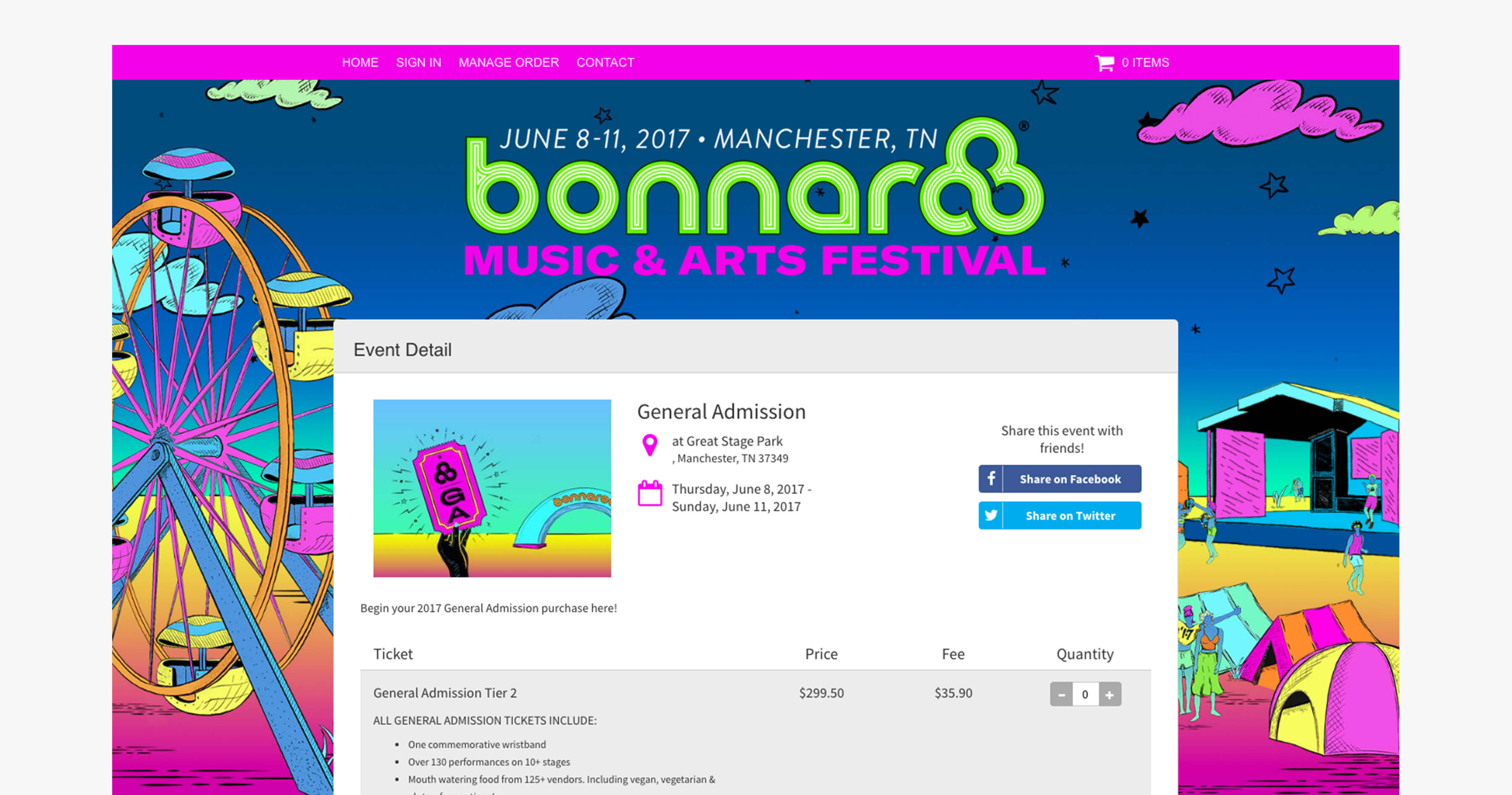The height and width of the screenshot is (795, 1512).
Task: Click the ticket quantity number field
Action: [1085, 695]
